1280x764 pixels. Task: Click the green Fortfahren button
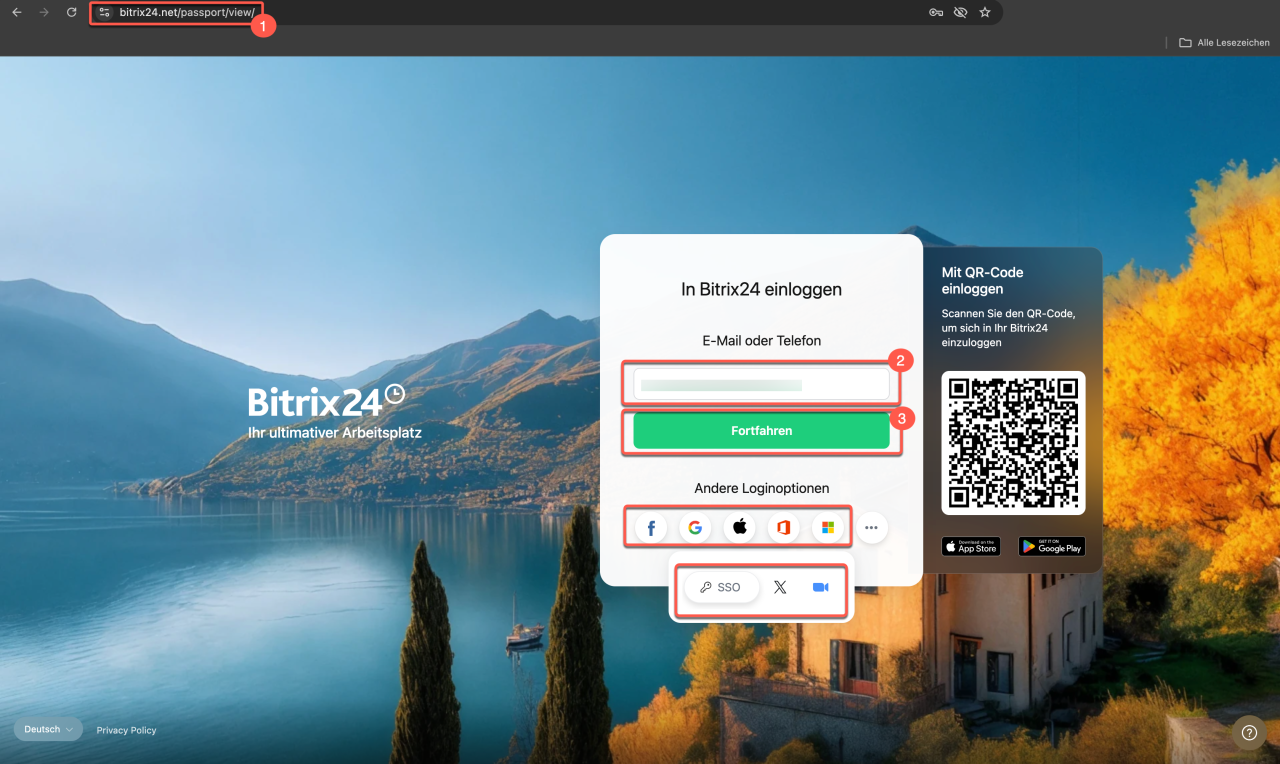(x=761, y=431)
